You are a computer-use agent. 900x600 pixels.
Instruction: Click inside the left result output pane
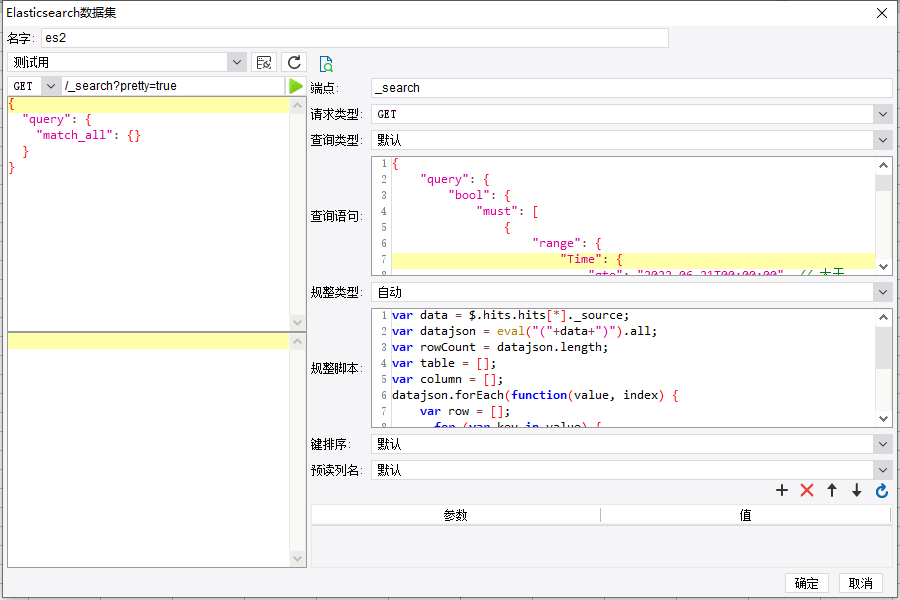149,450
